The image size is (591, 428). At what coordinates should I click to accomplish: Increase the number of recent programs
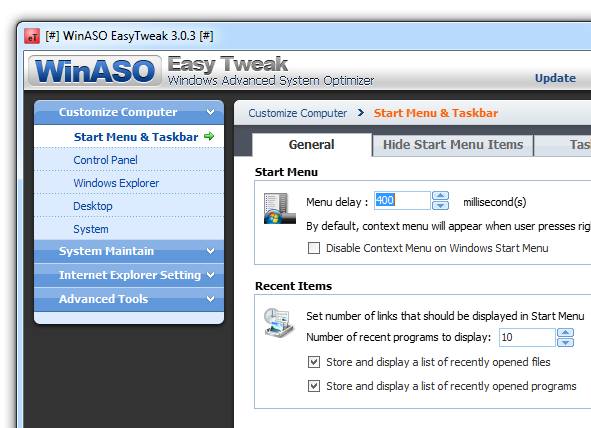pos(565,333)
